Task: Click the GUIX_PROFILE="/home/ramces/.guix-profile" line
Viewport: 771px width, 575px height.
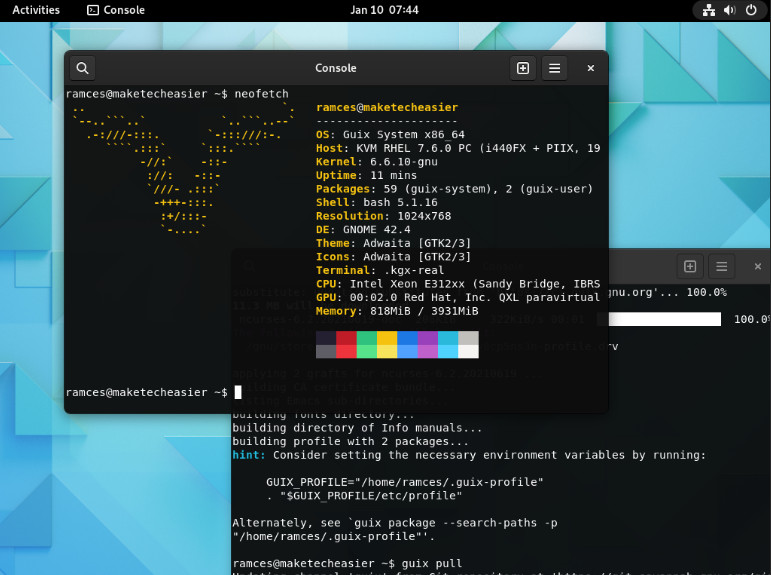Action: point(405,482)
